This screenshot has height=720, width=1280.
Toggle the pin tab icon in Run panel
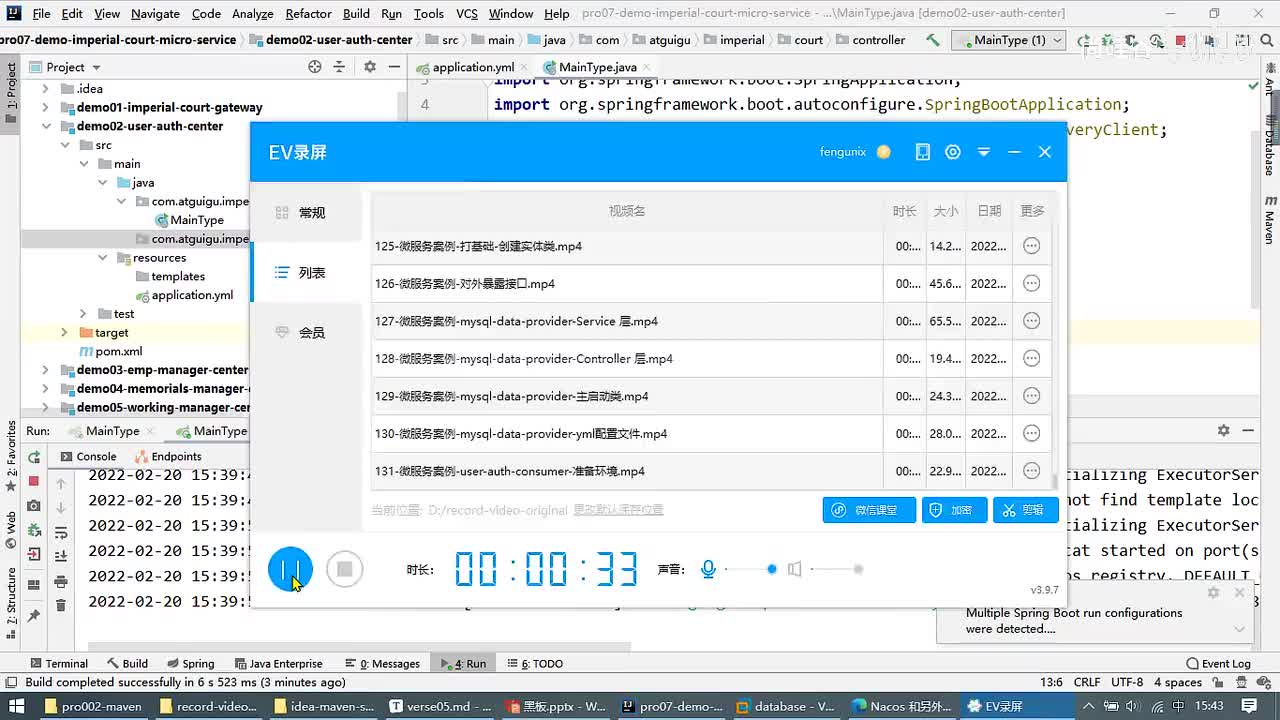34,617
